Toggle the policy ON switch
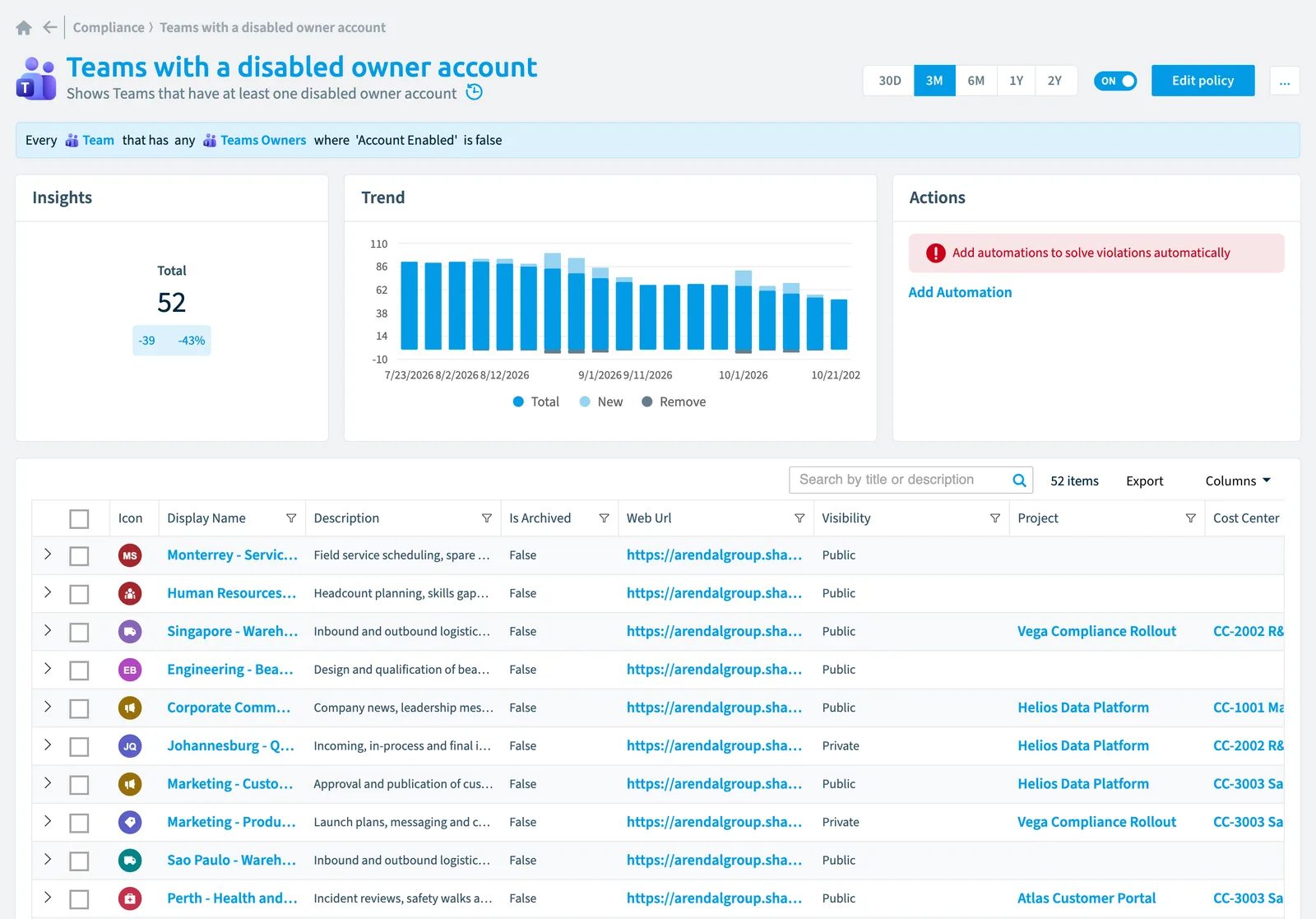Image resolution: width=1316 pixels, height=919 pixels. 1115,81
